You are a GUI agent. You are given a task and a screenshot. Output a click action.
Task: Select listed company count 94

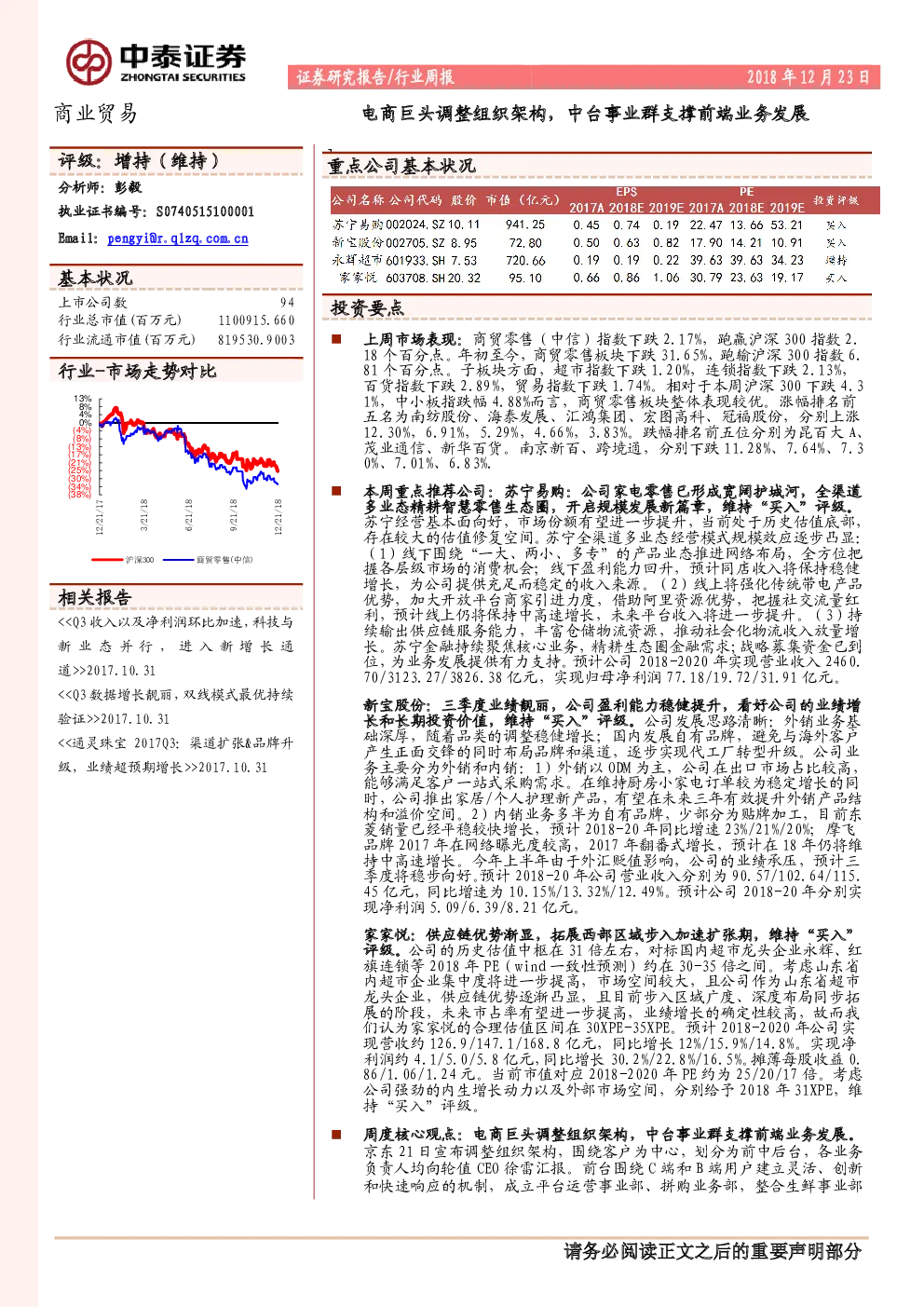click(287, 303)
